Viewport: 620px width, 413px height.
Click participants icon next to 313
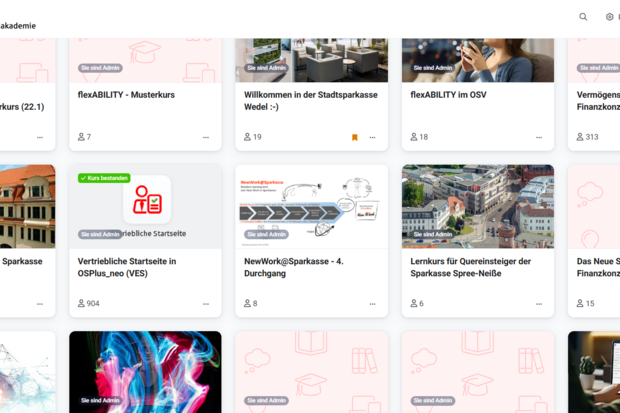[580, 137]
